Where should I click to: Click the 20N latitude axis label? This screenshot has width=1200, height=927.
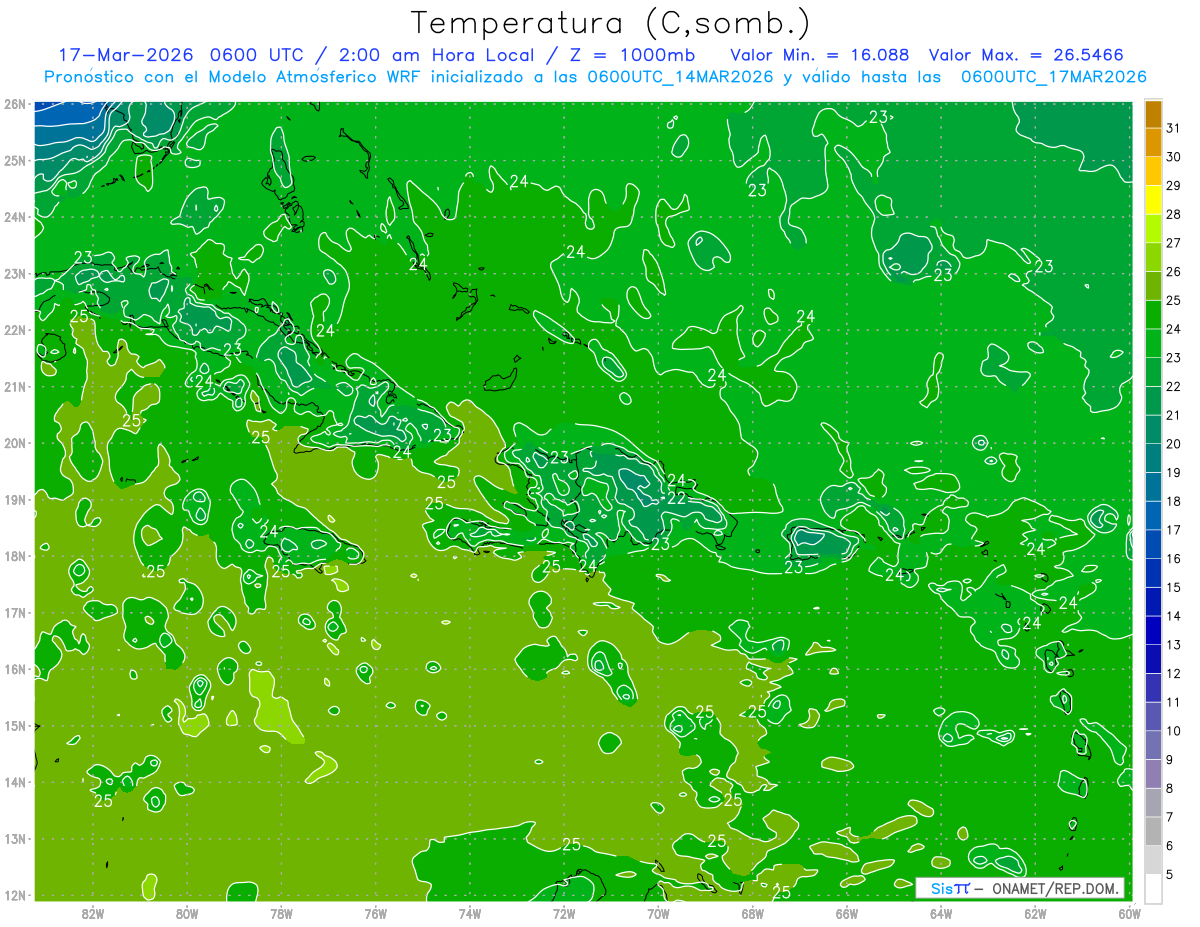[16, 443]
